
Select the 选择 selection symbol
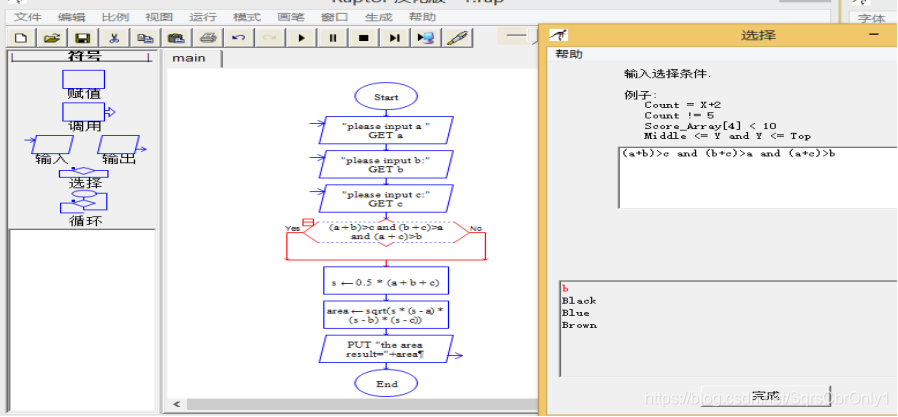[84, 178]
